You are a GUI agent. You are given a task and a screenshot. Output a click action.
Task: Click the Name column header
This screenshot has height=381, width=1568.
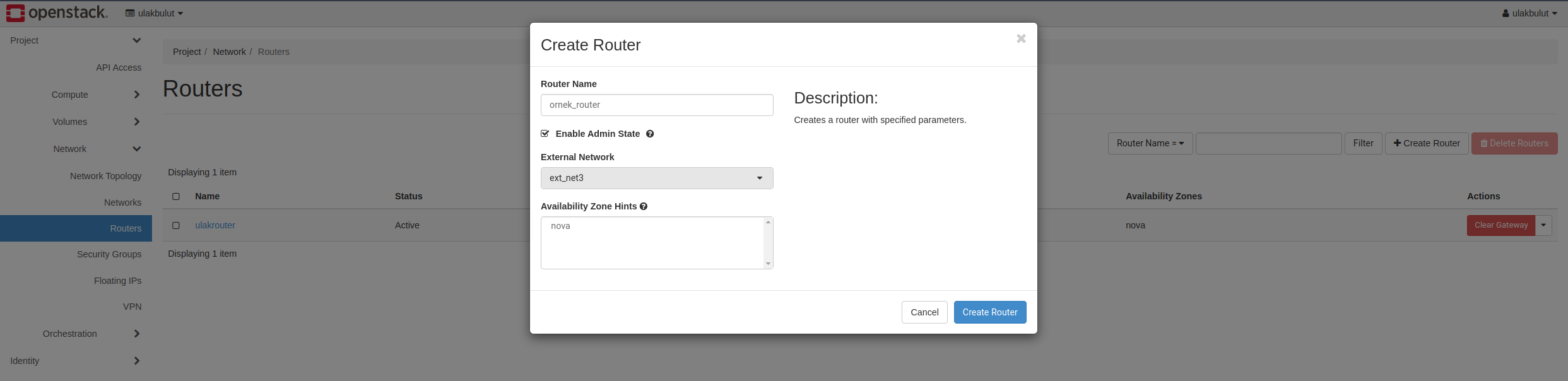[207, 196]
